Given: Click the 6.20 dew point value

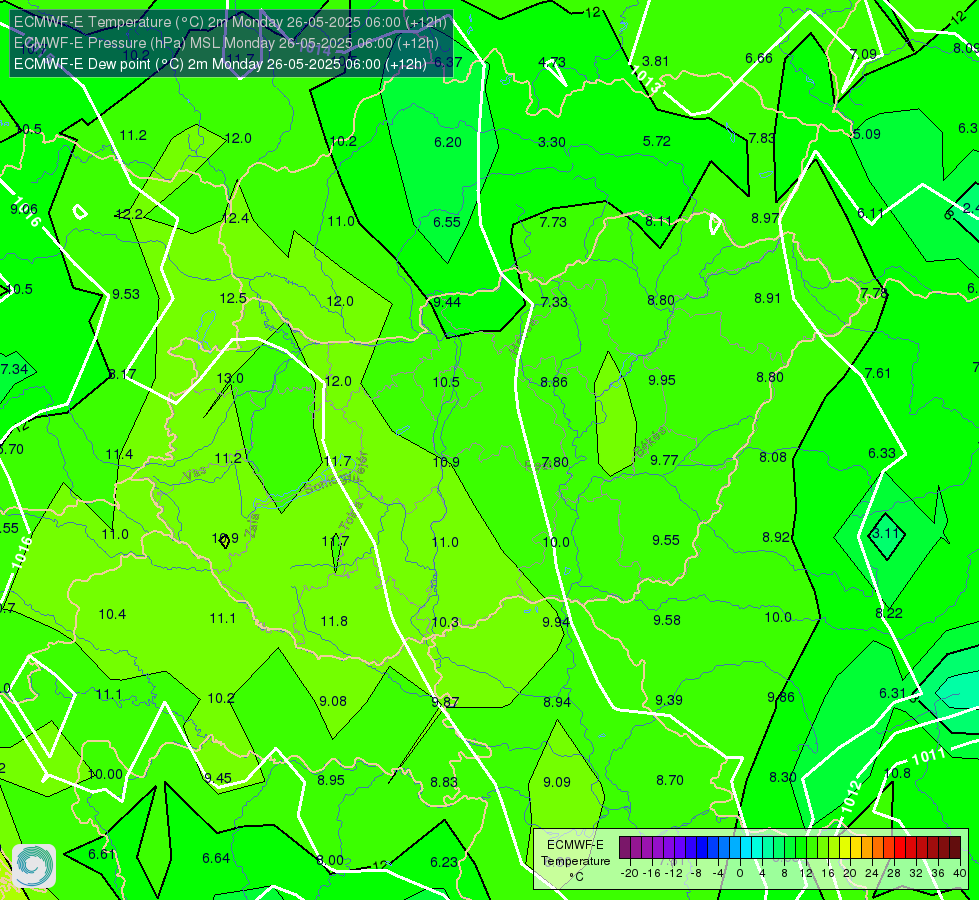Looking at the screenshot, I should click(x=448, y=142).
